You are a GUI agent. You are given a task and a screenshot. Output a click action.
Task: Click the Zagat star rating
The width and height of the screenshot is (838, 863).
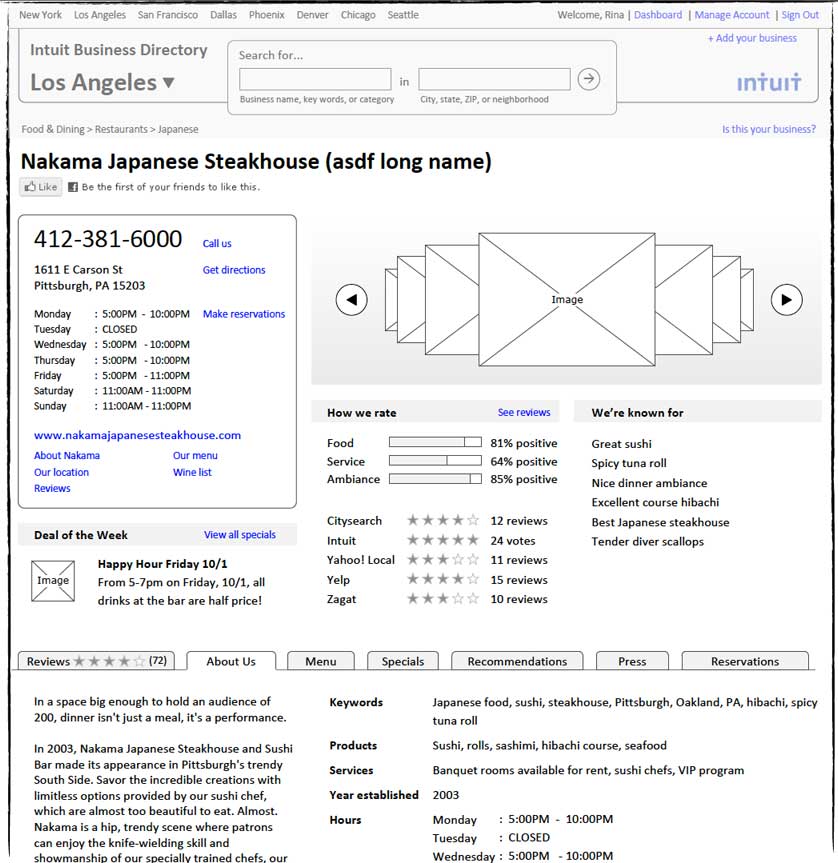pos(443,598)
